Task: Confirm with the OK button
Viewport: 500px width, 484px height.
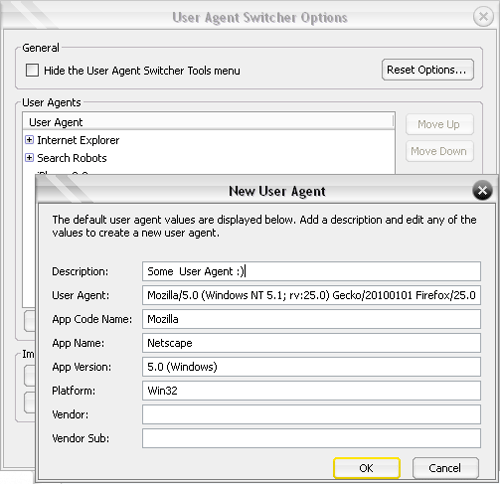Action: (367, 468)
